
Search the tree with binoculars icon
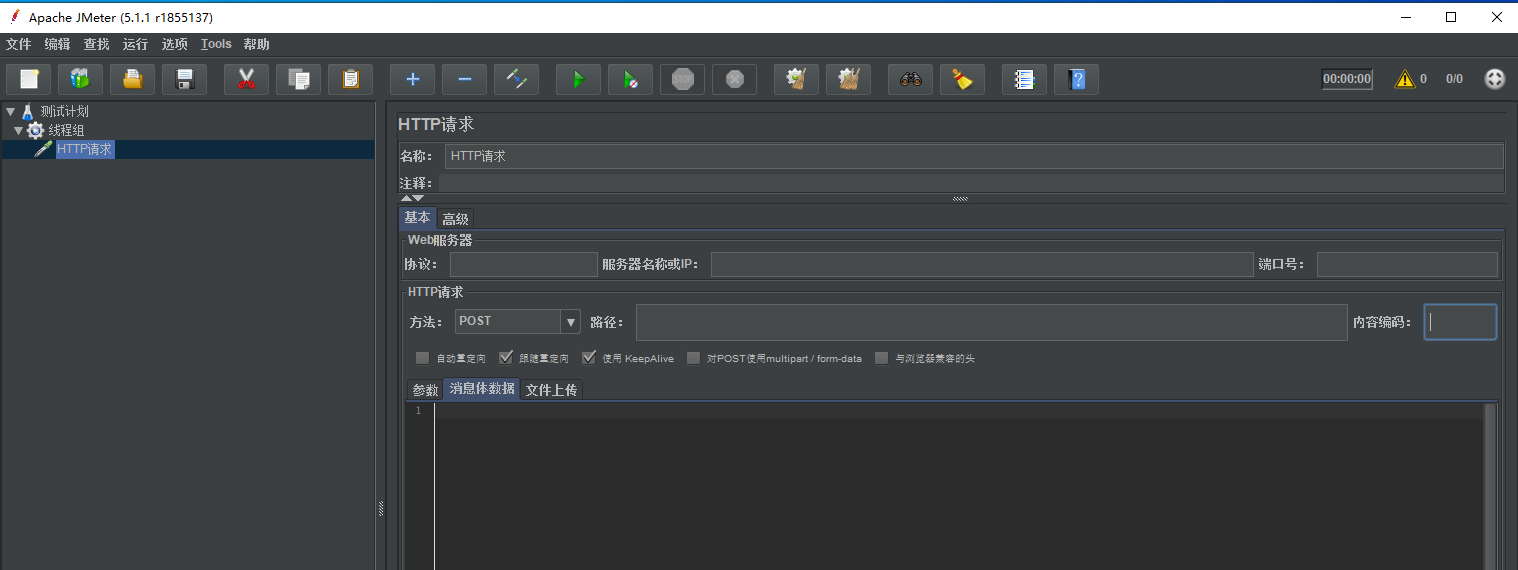910,79
